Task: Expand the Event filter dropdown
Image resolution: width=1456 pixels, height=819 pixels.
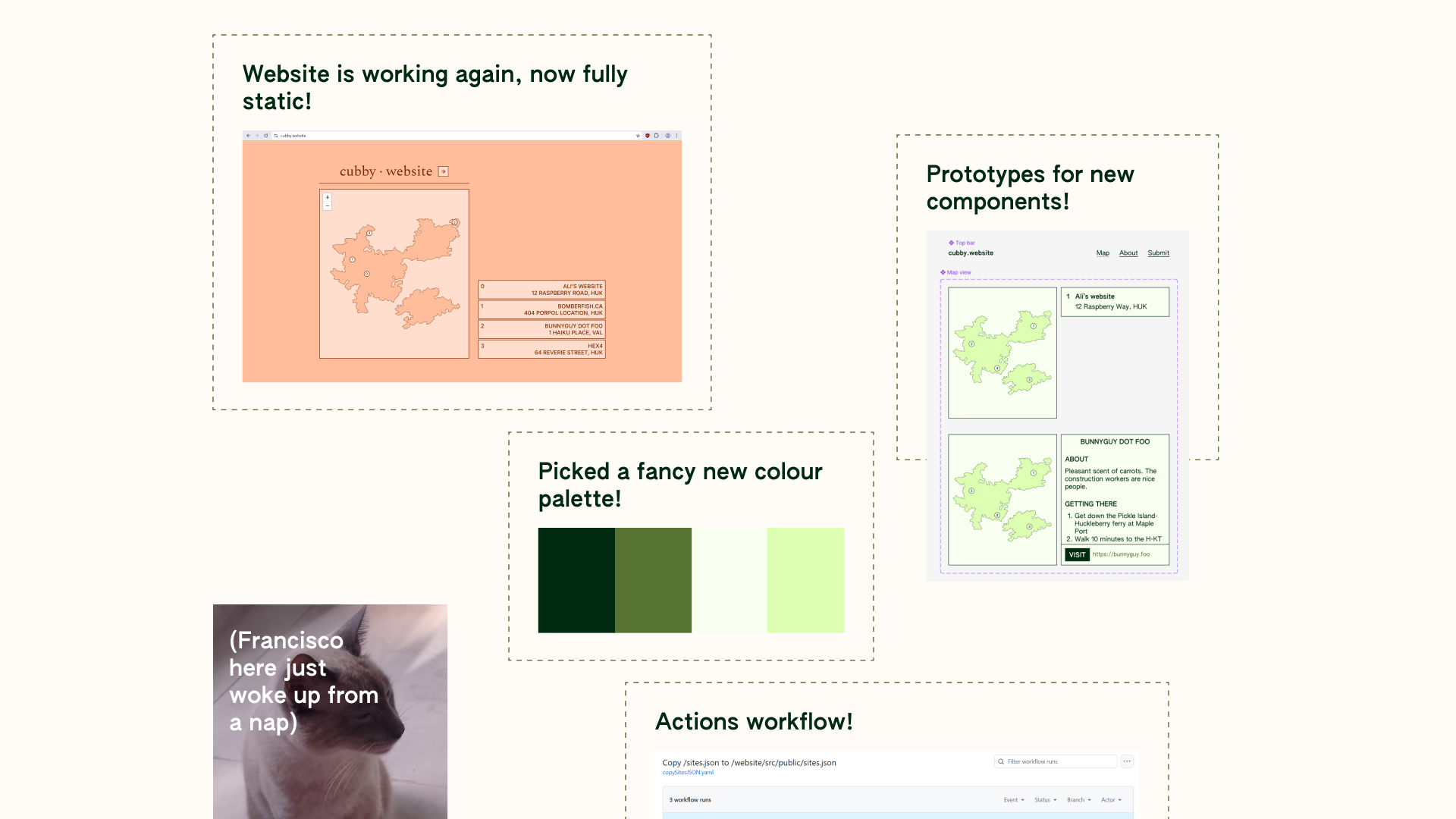Action: click(x=1014, y=800)
